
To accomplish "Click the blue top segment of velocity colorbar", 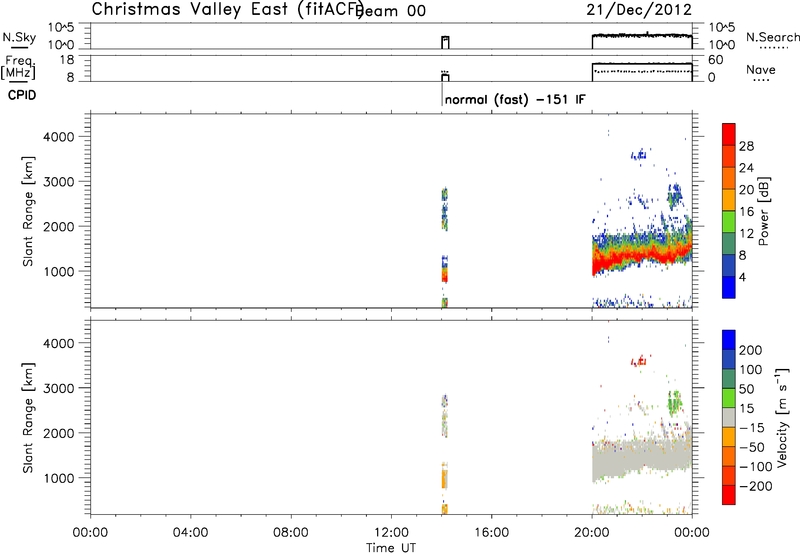I will point(729,340).
